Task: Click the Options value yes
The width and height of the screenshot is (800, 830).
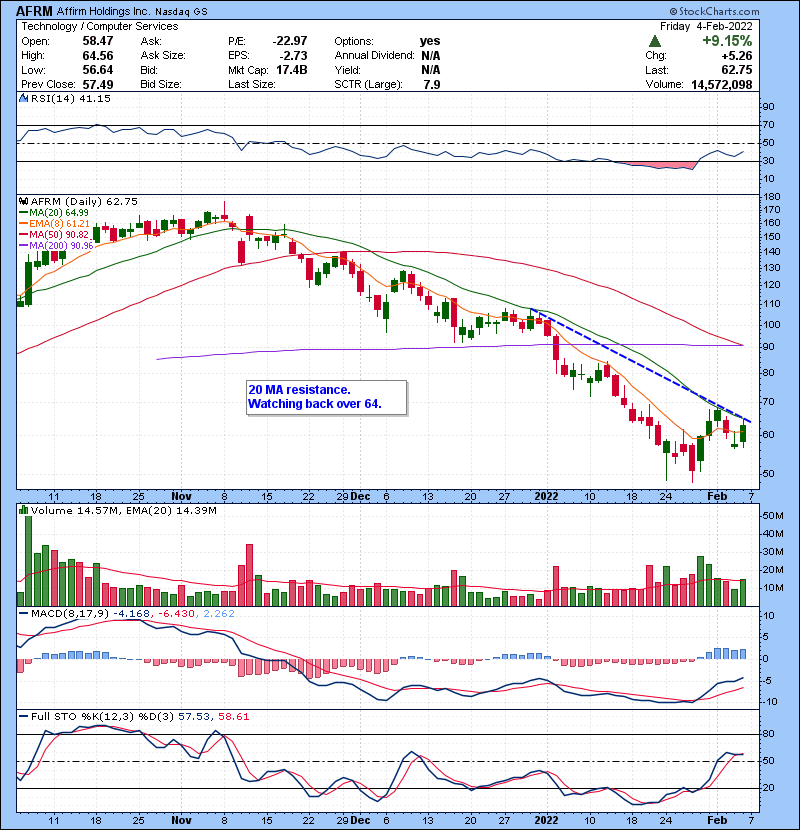Action: tap(429, 41)
